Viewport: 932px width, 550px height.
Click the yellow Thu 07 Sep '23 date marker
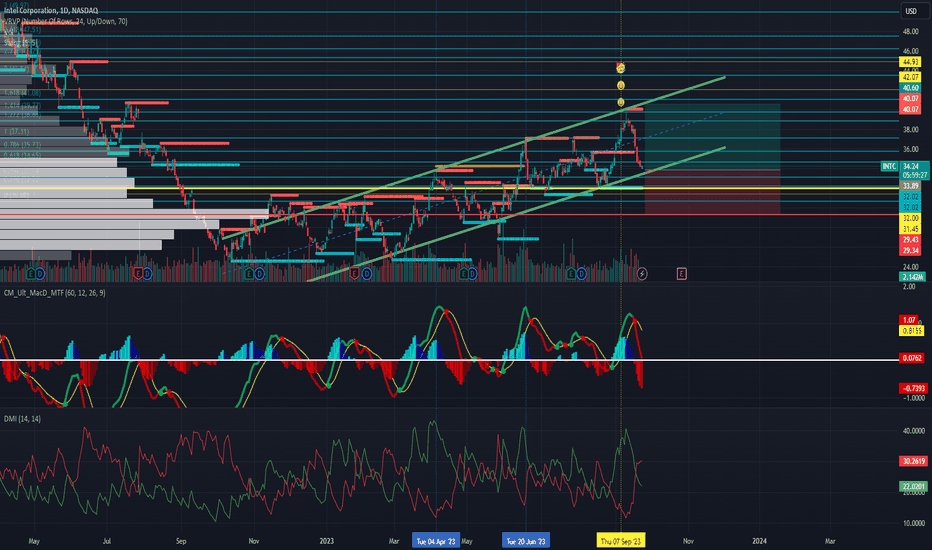tap(621, 541)
